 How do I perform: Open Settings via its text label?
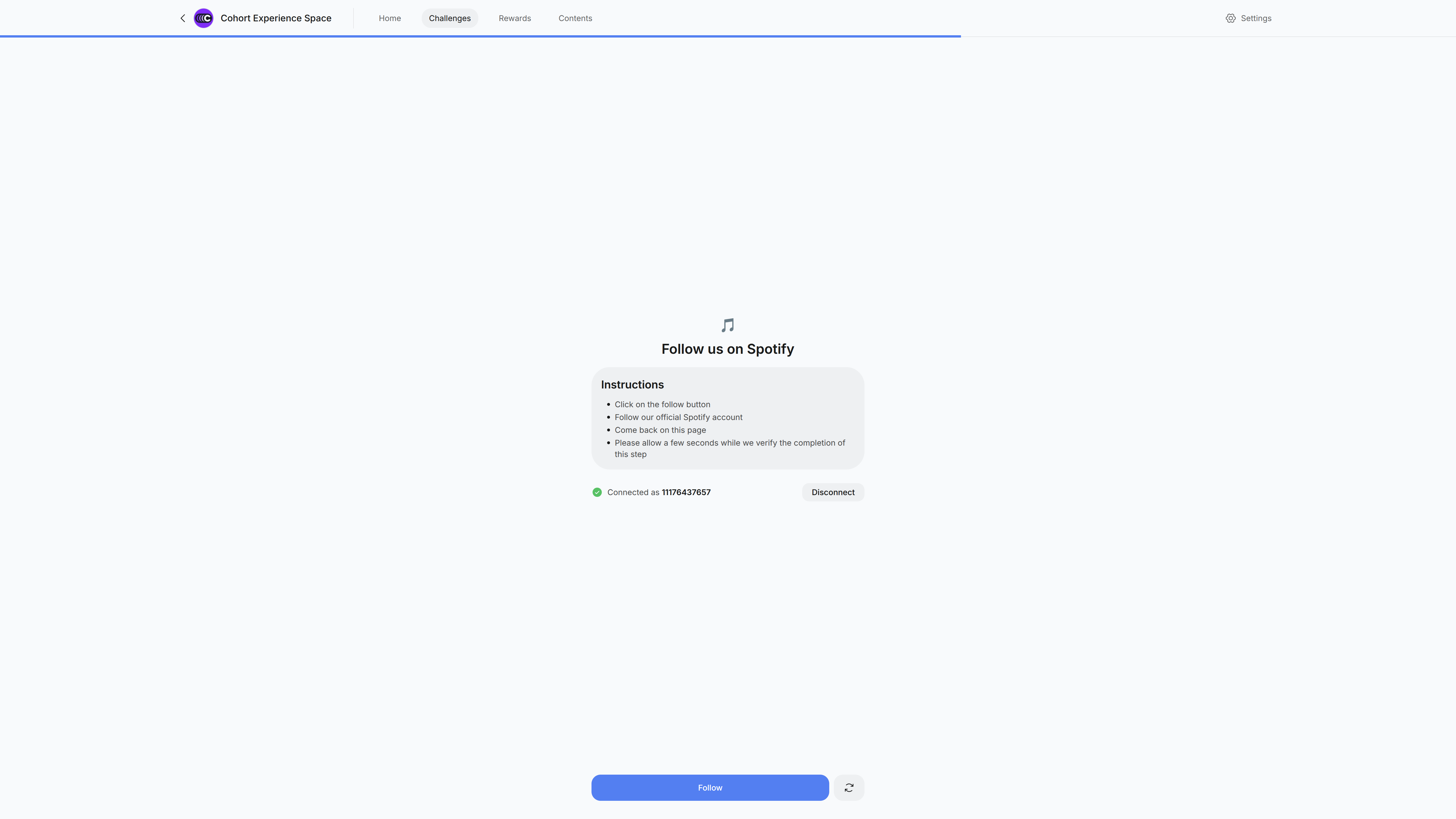[1256, 18]
